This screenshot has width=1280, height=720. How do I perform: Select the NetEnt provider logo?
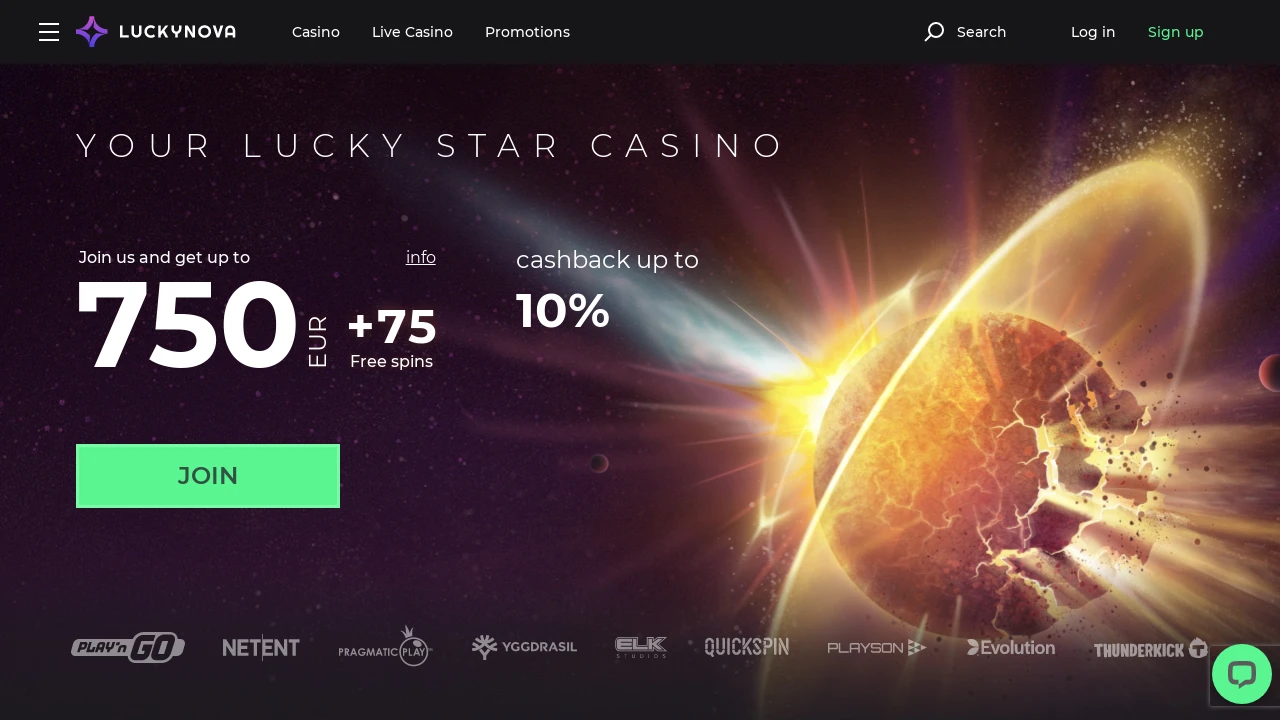[261, 648]
